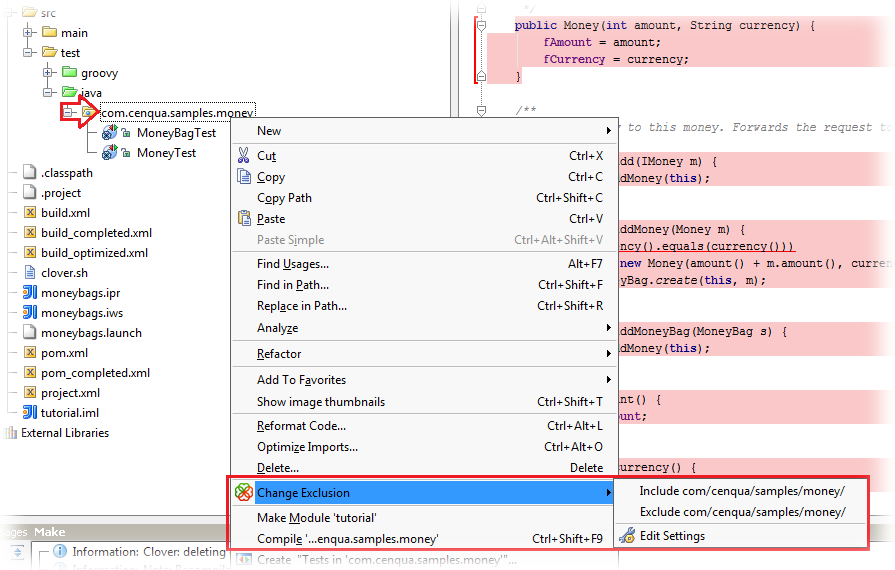
Task: Collapse the com.cenqua.samples.money package node
Action: [x=67, y=113]
